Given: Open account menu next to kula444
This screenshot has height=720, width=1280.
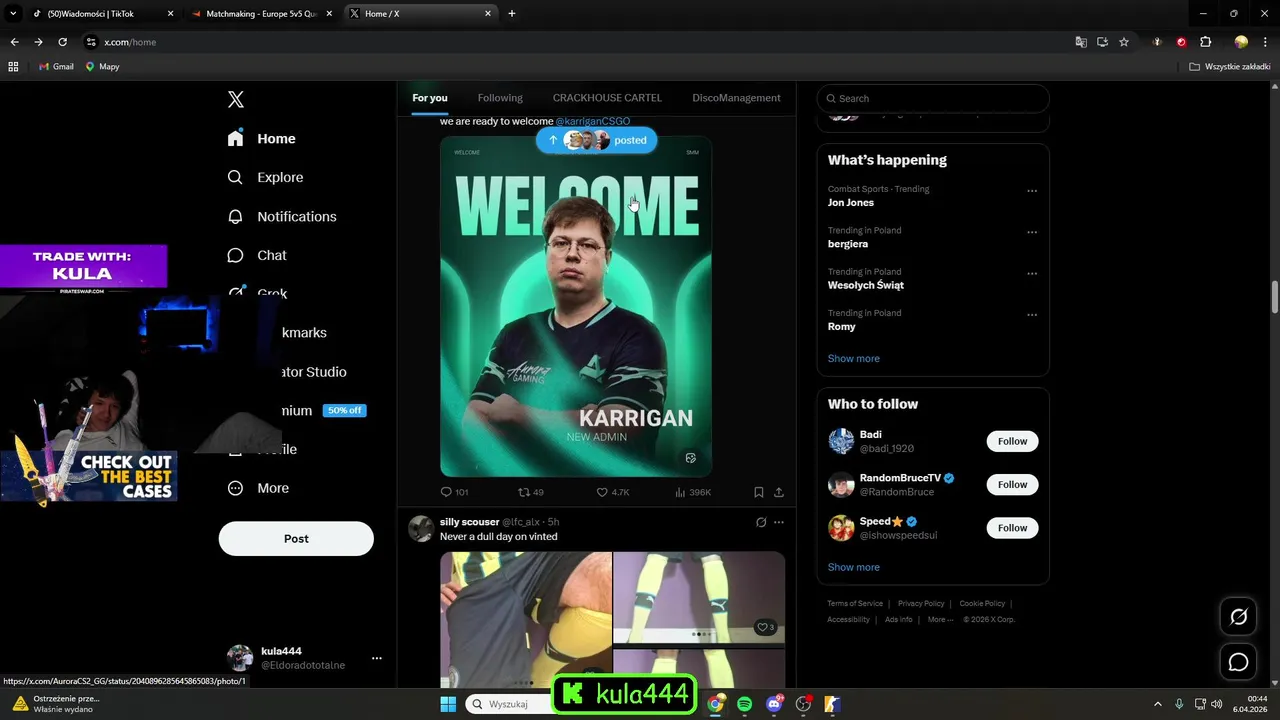Looking at the screenshot, I should coord(377,658).
